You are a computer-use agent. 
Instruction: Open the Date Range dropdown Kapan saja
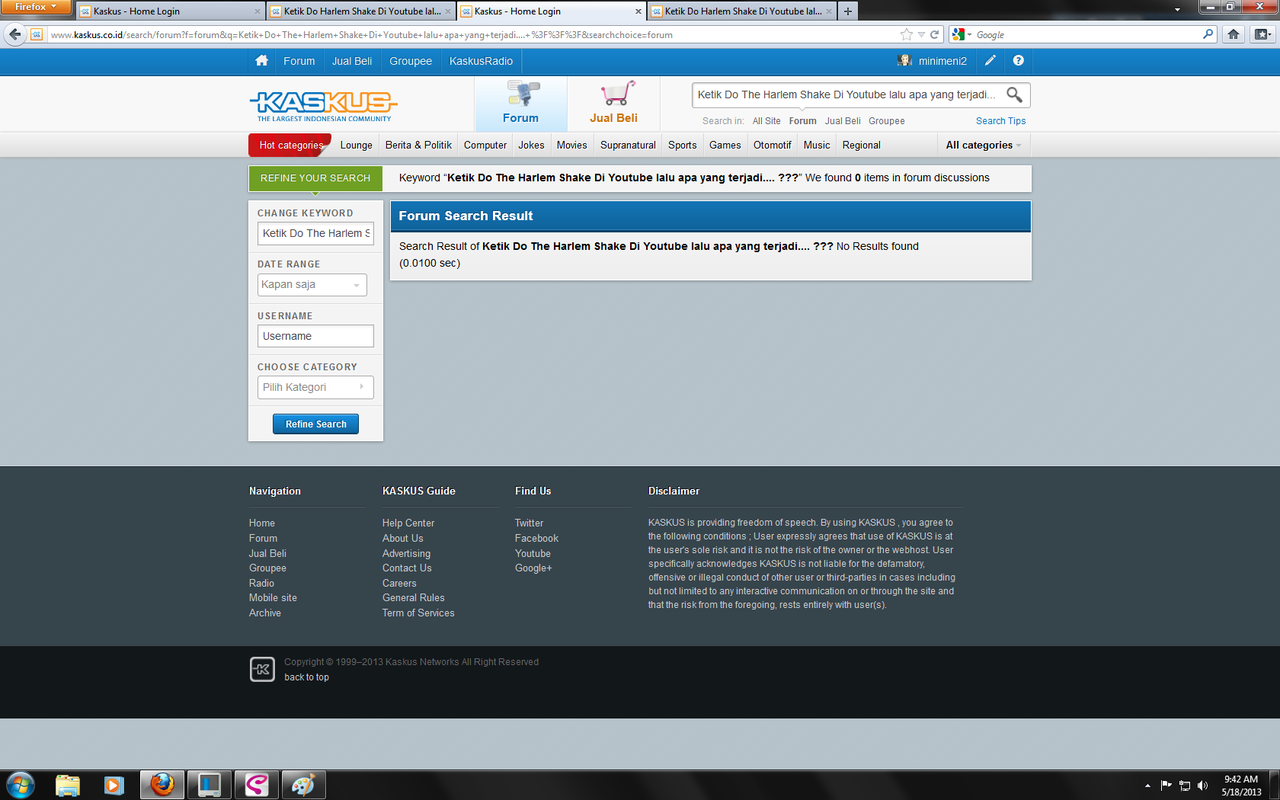[312, 285]
